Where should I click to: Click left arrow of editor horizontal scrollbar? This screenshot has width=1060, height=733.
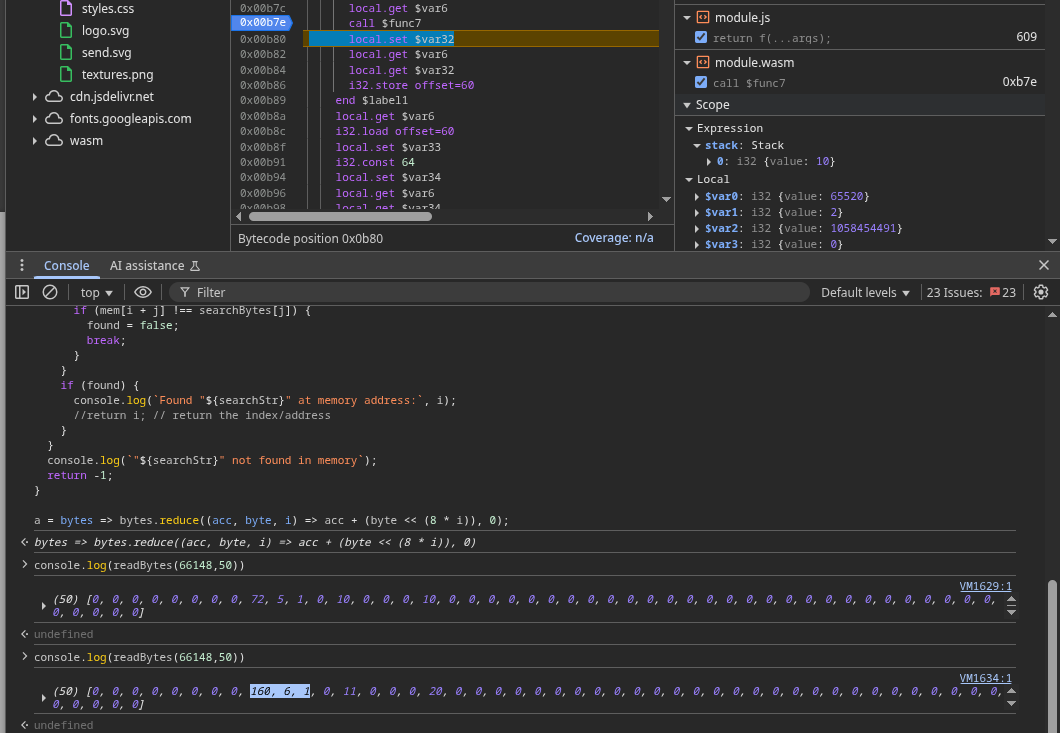pyautogui.click(x=239, y=216)
